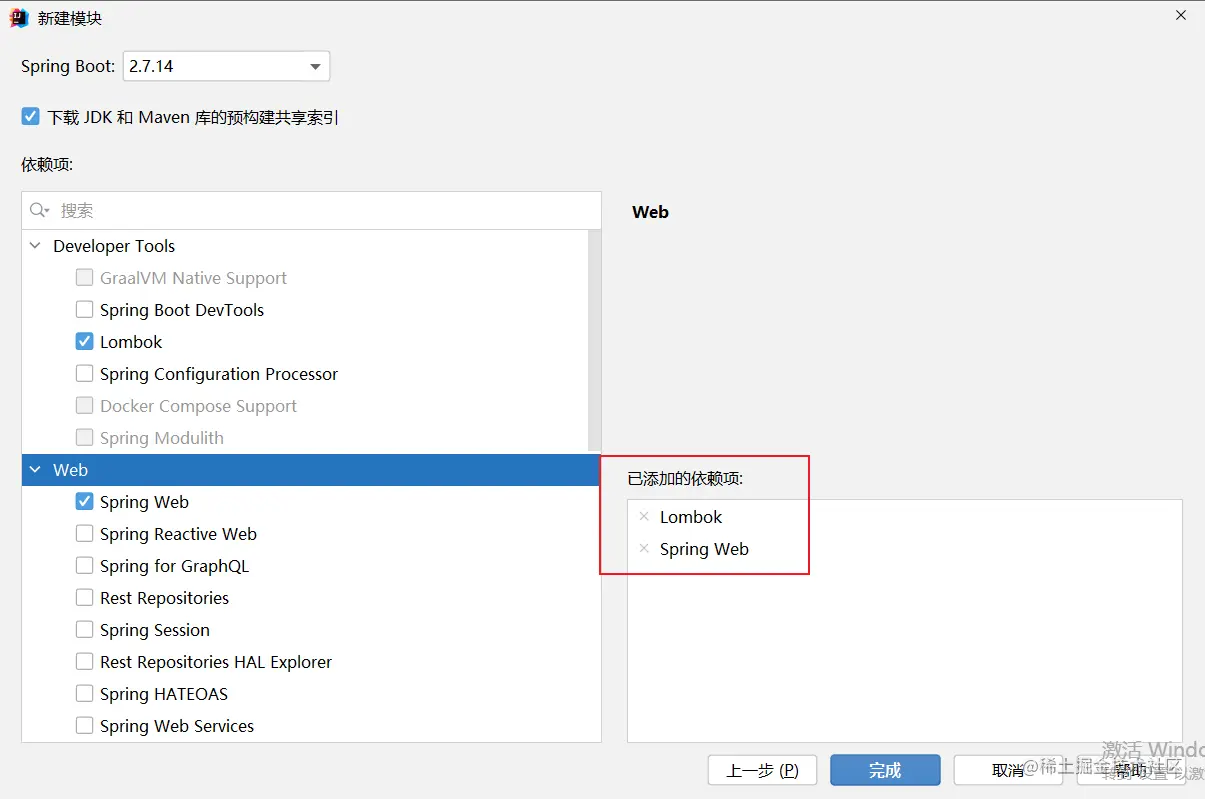This screenshot has width=1205, height=799.
Task: Toggle the JDK and Maven shared indexes download checkbox
Action: click(x=30, y=117)
